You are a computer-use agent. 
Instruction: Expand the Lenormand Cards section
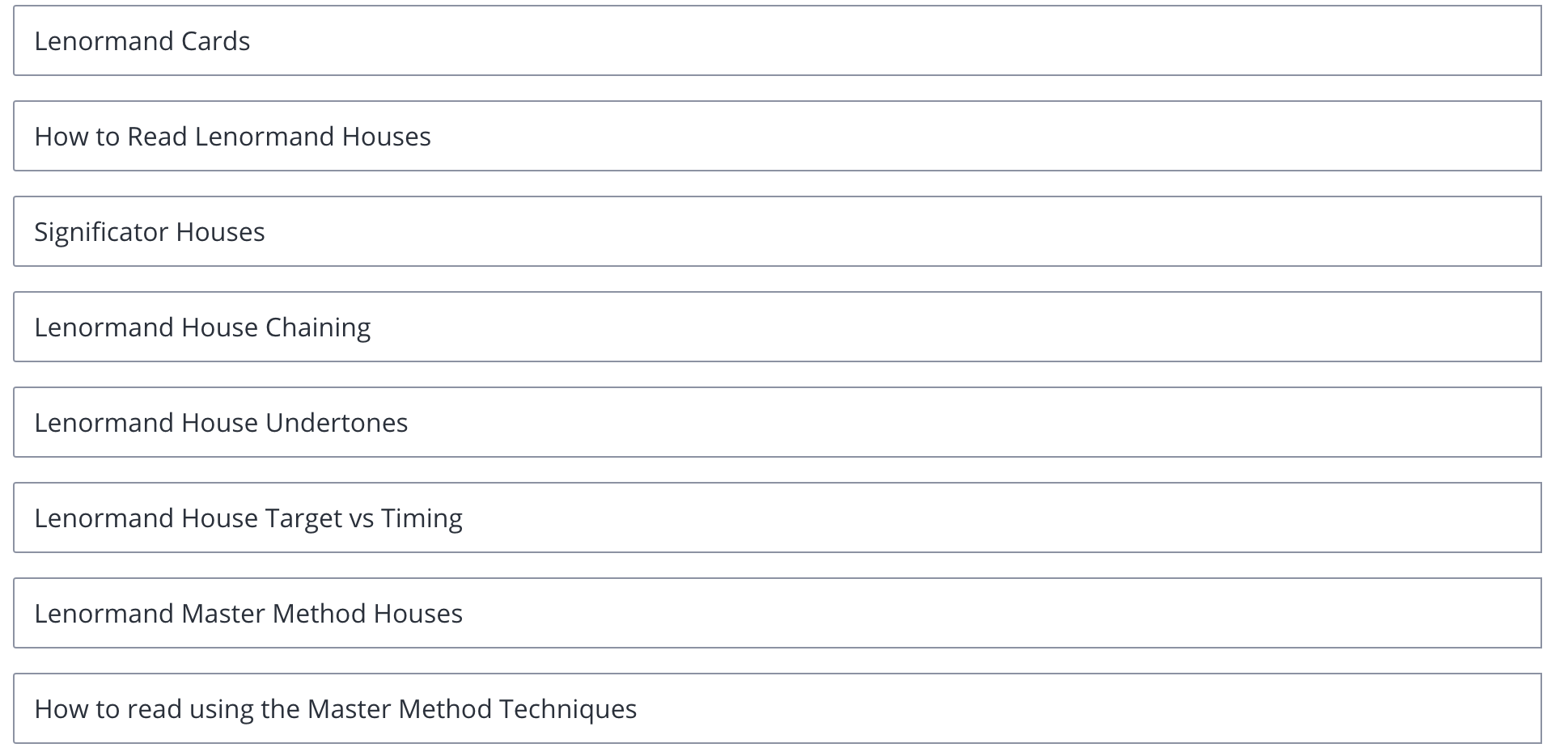778,40
